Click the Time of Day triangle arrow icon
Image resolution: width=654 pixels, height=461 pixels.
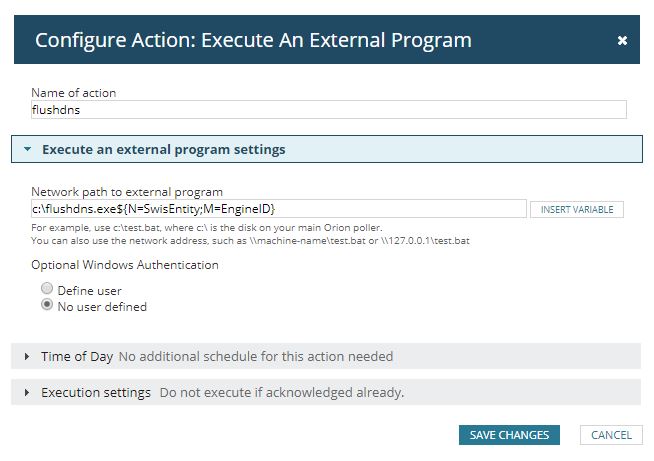[x=27, y=356]
